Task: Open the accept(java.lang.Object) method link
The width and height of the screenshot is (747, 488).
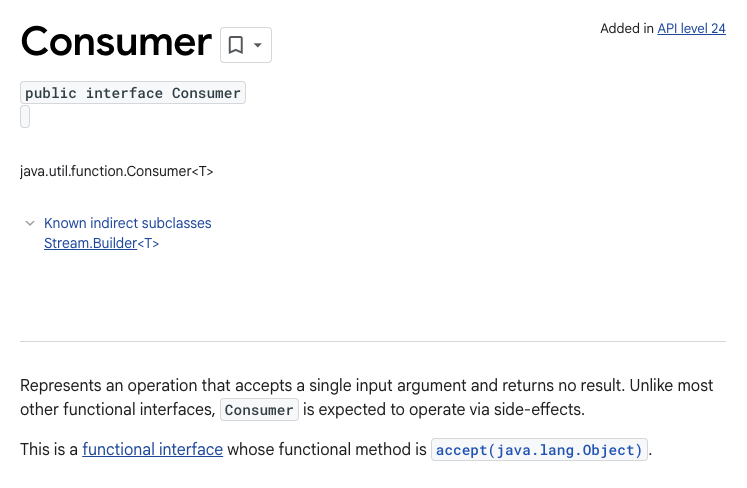Action: click(539, 450)
